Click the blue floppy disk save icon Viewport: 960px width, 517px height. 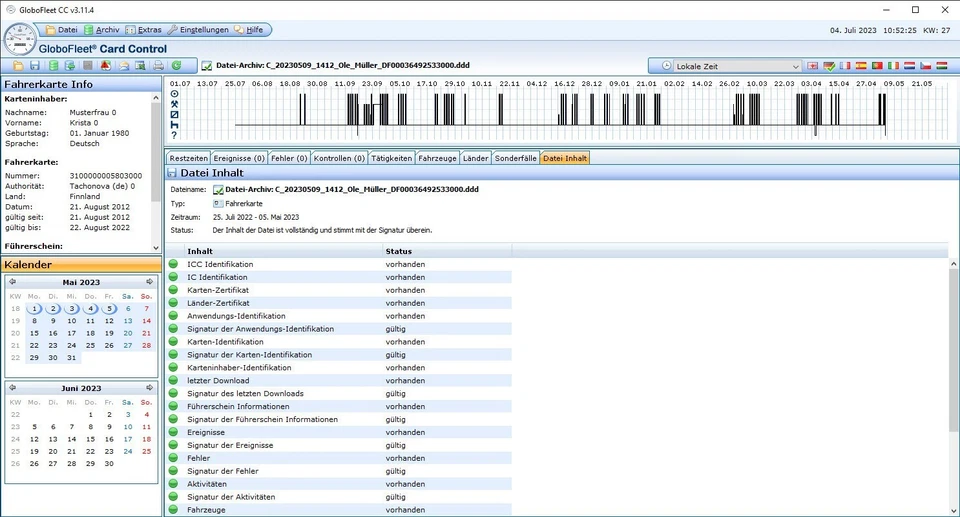click(35, 65)
